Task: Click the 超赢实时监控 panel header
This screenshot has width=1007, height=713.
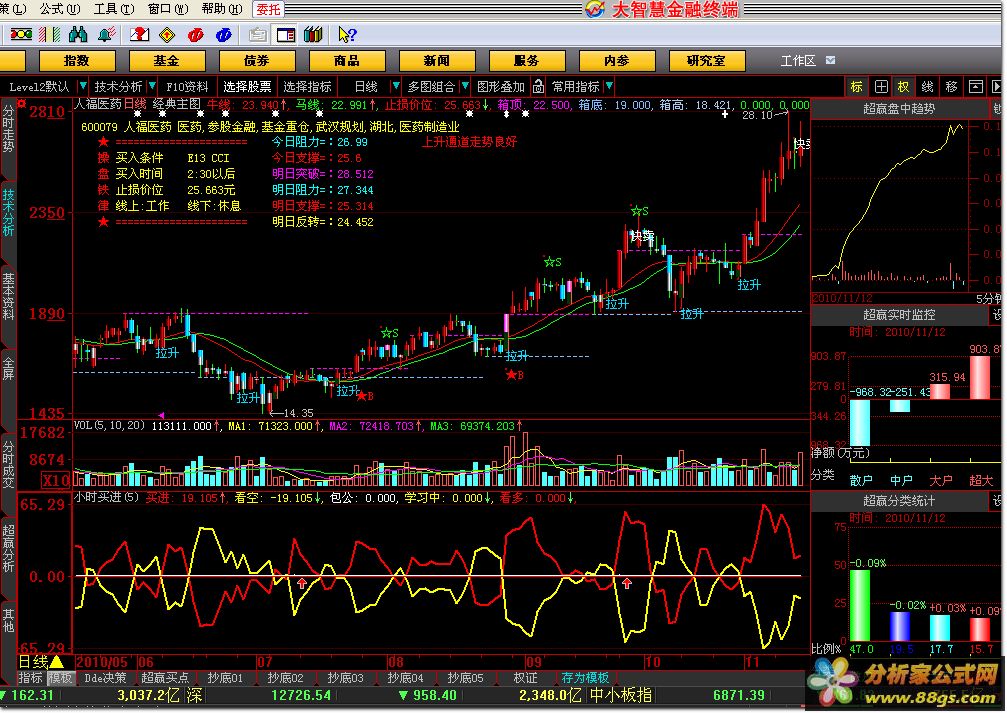Action: coord(898,315)
